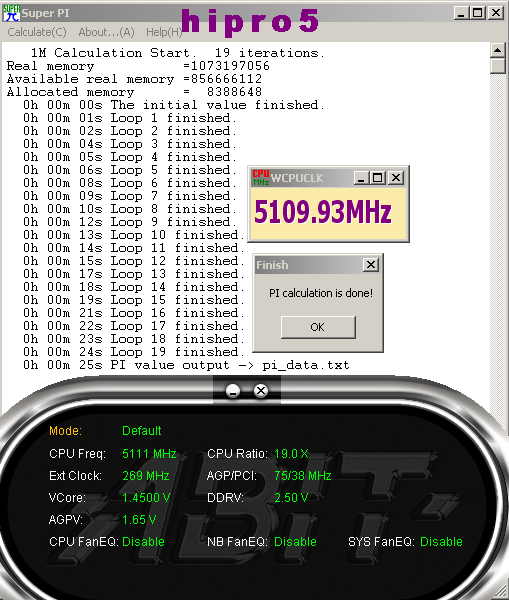Click the 'Loop 10 finished' line
This screenshot has width=509, height=600.
[x=134, y=235]
